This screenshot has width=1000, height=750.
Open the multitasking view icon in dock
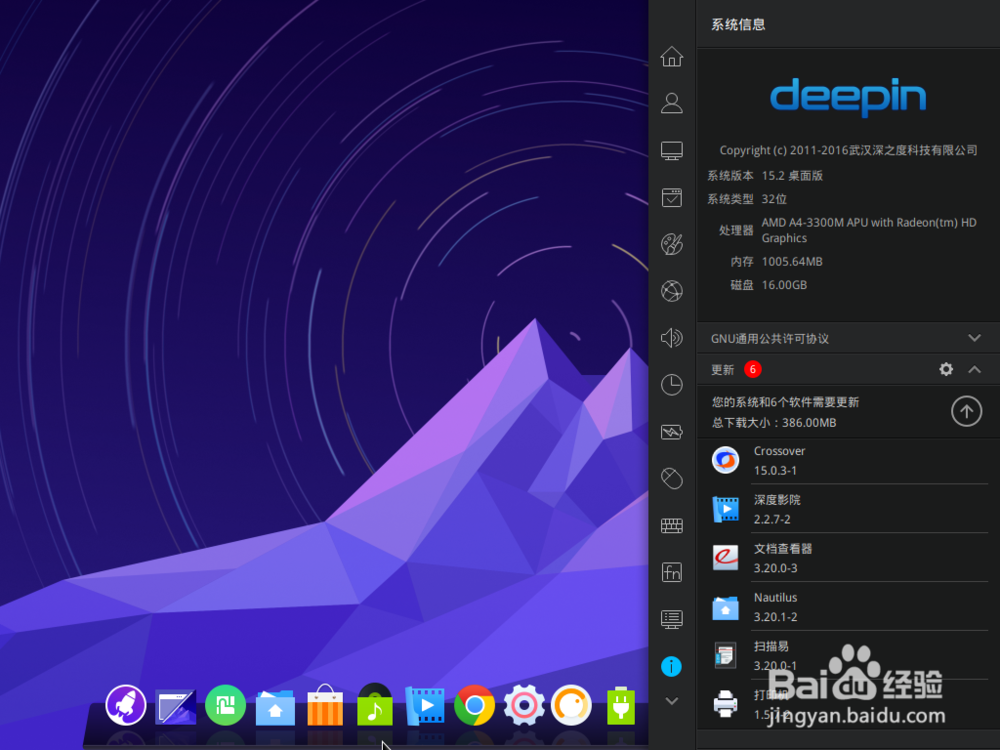[x=175, y=707]
